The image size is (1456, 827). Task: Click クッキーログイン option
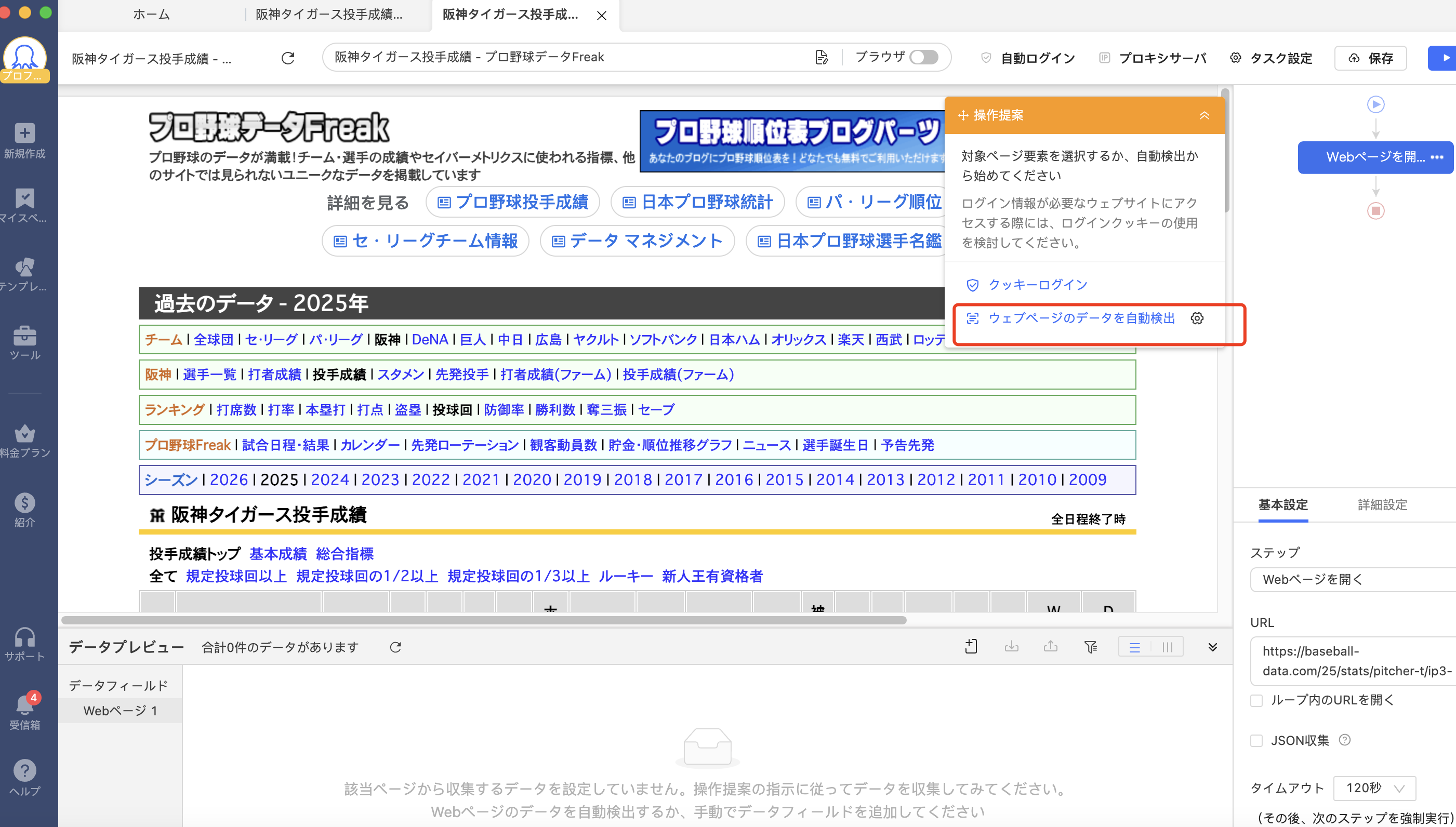pos(1027,285)
